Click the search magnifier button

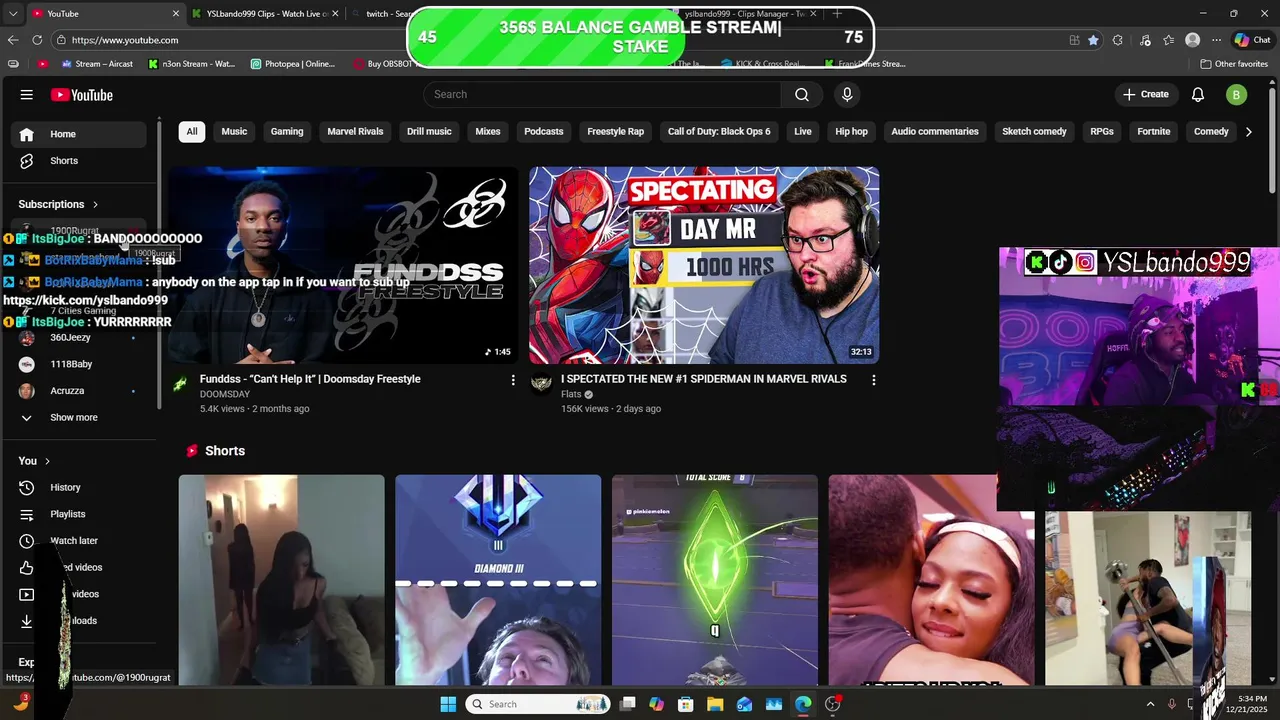pyautogui.click(x=802, y=94)
